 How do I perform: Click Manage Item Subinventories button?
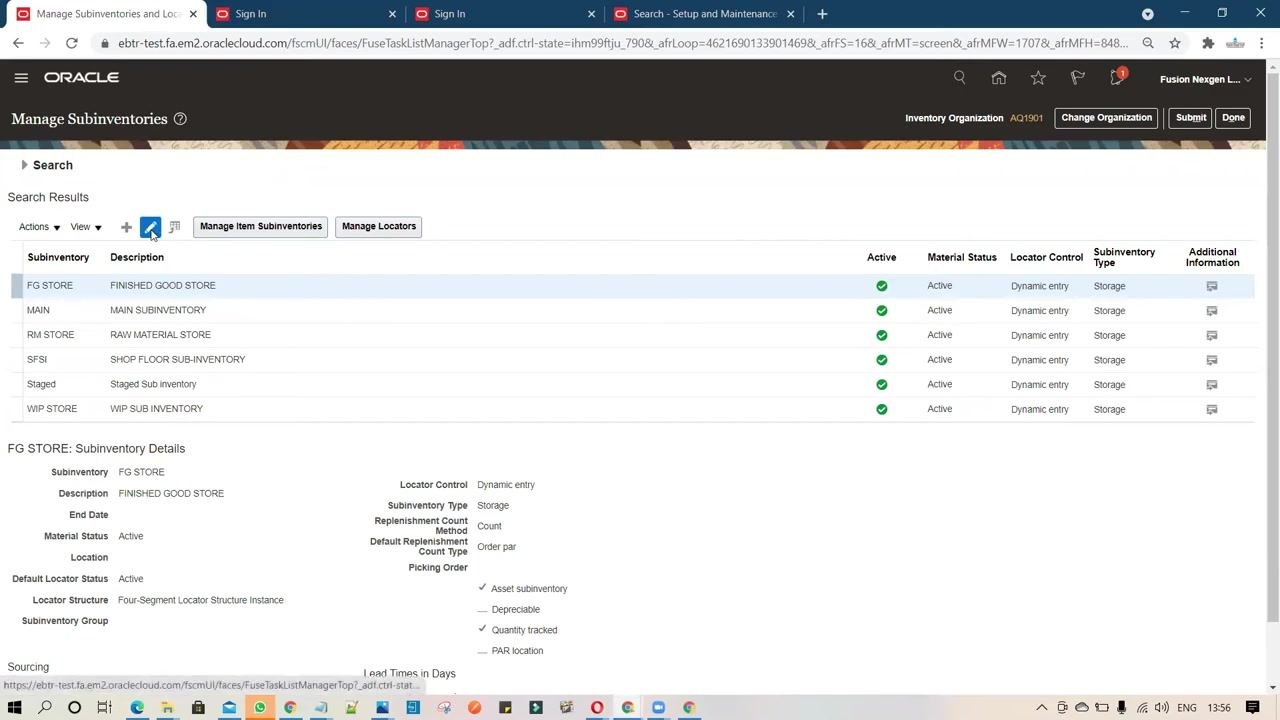click(x=261, y=226)
